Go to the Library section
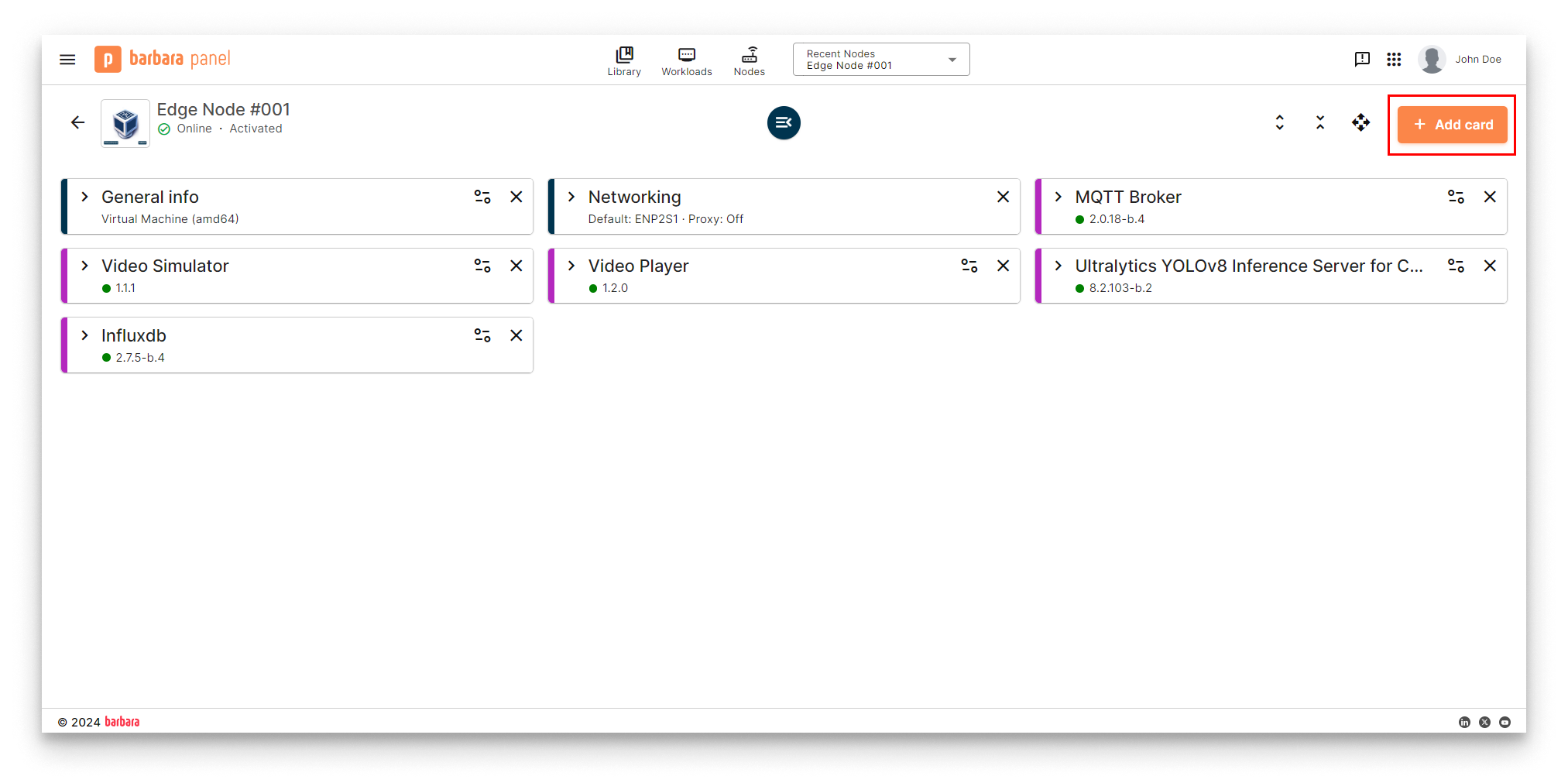The height and width of the screenshot is (783, 1568). [x=624, y=61]
